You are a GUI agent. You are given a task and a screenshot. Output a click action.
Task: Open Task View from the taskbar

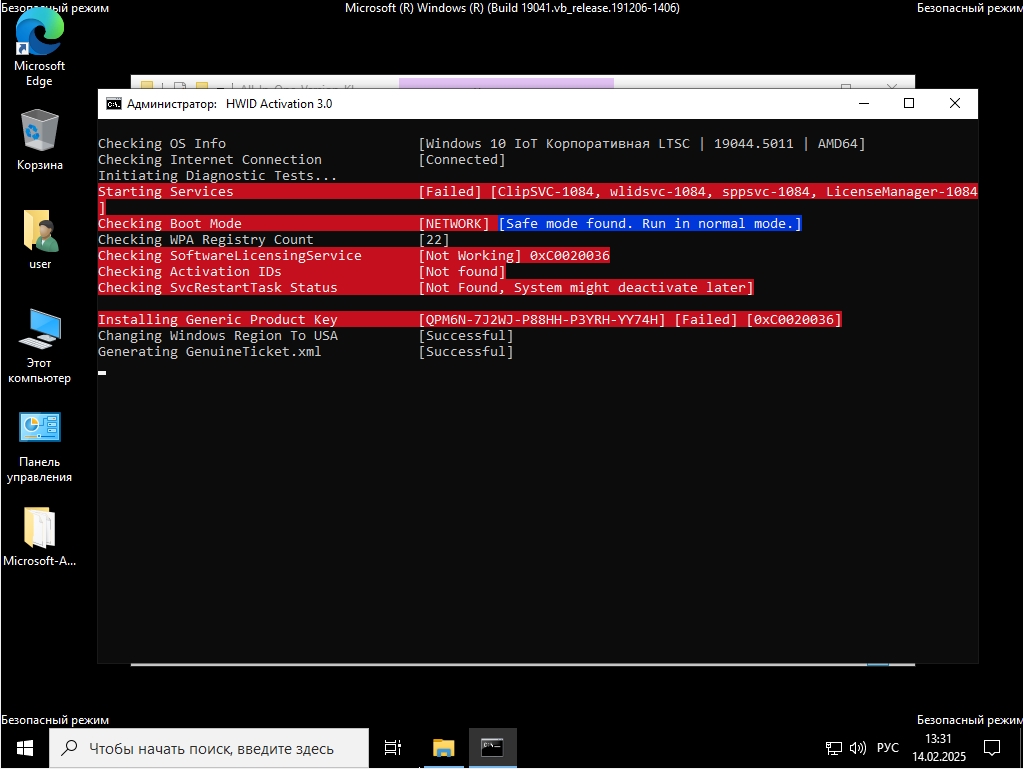pos(393,748)
